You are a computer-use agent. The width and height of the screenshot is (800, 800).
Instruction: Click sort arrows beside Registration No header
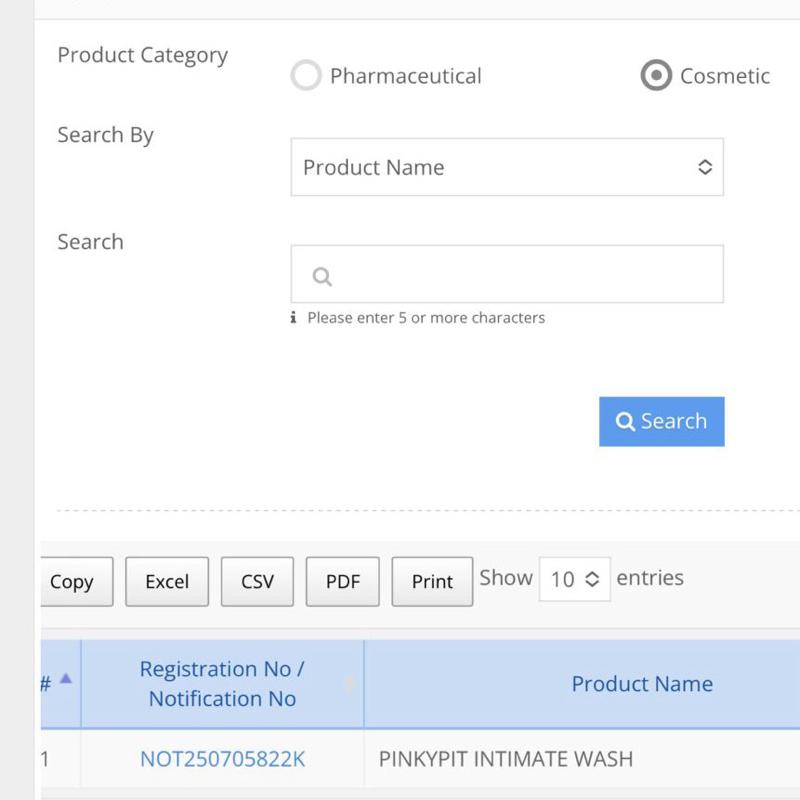(350, 684)
